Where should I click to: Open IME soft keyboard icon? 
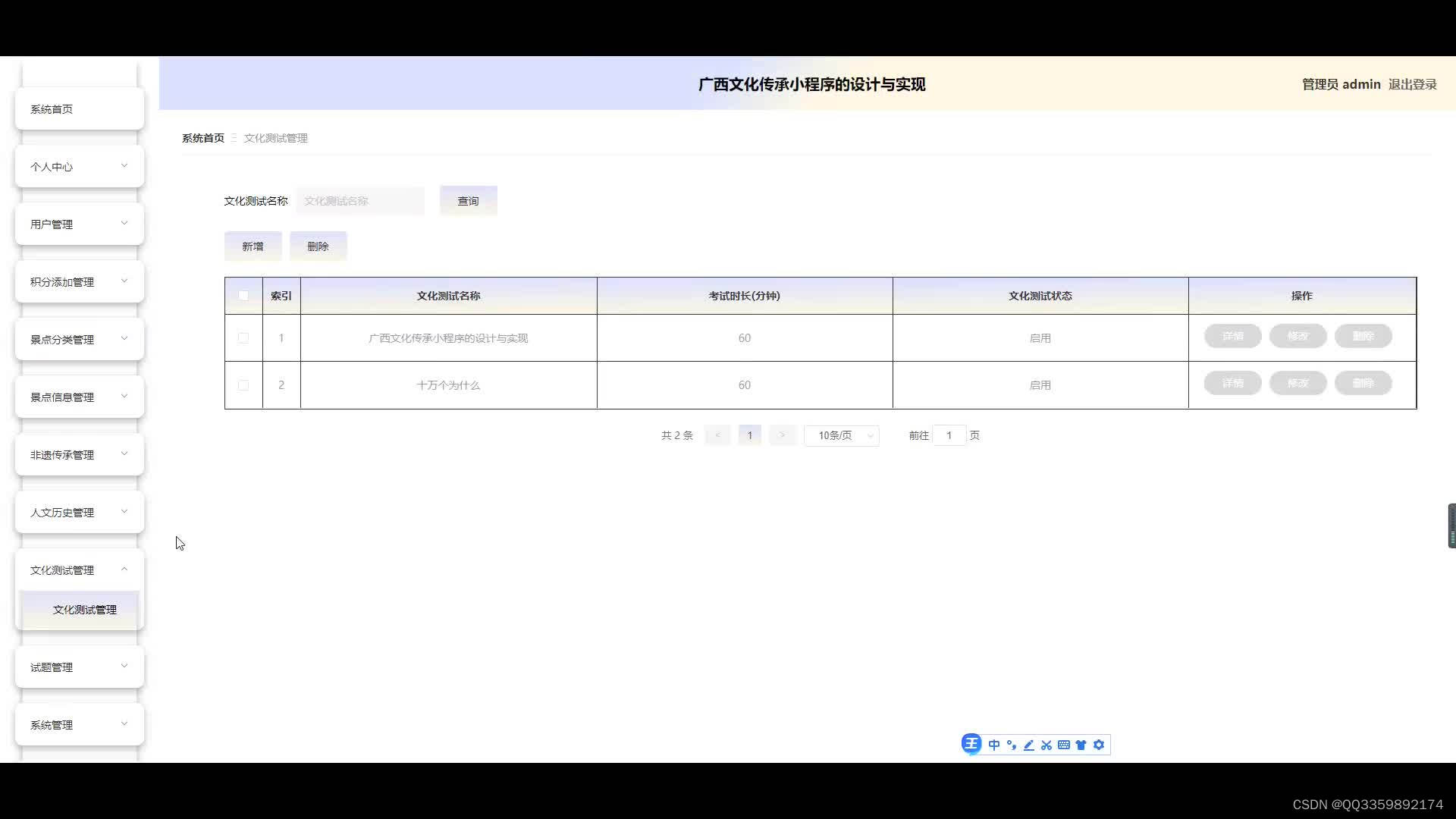tap(1064, 745)
